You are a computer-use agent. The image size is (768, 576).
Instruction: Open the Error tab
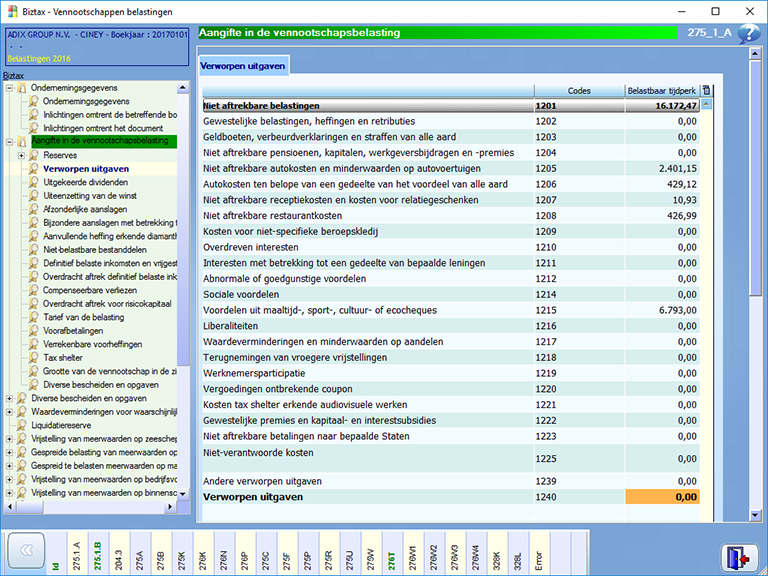point(539,553)
